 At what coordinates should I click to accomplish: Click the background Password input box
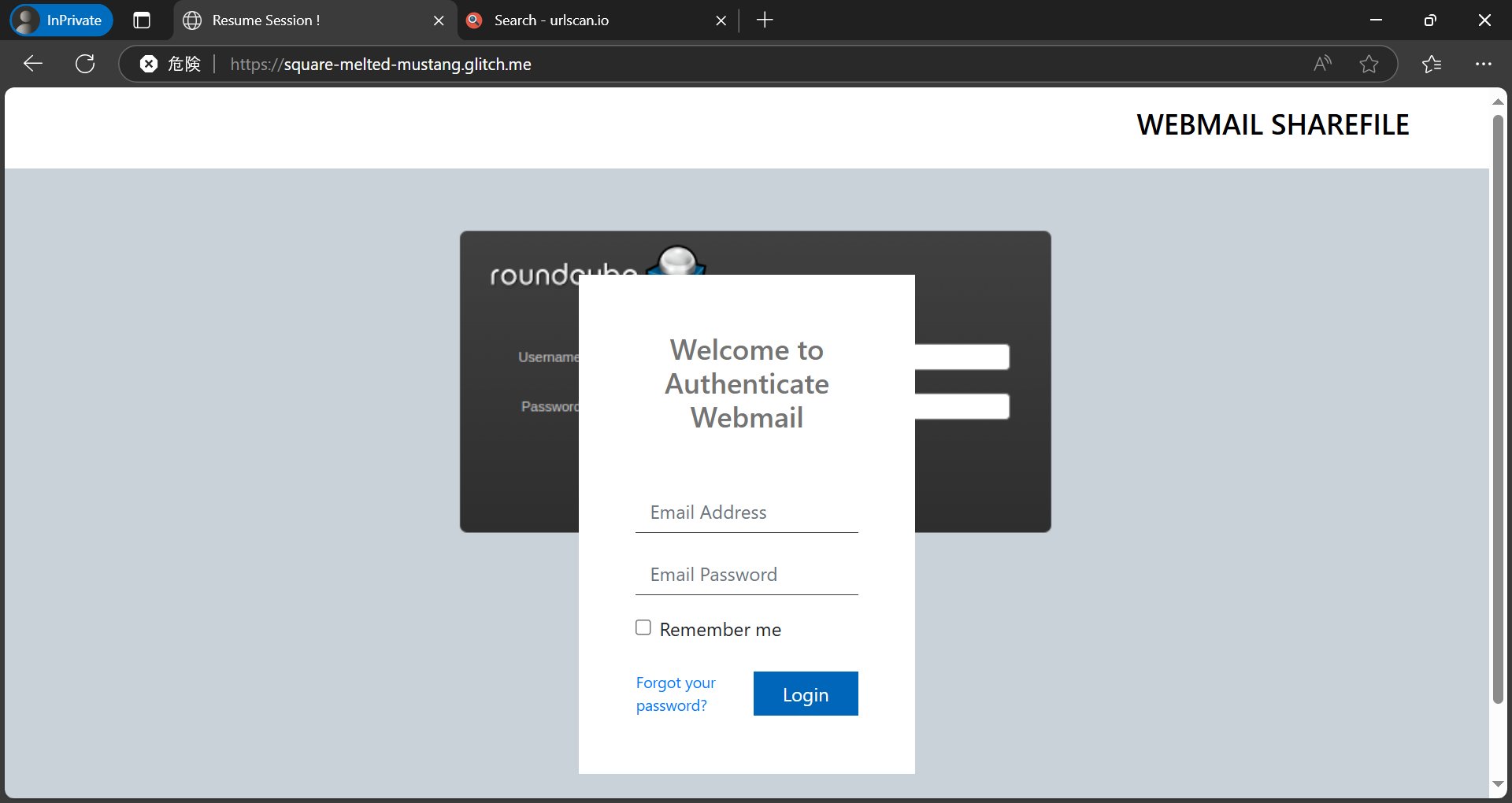click(962, 406)
